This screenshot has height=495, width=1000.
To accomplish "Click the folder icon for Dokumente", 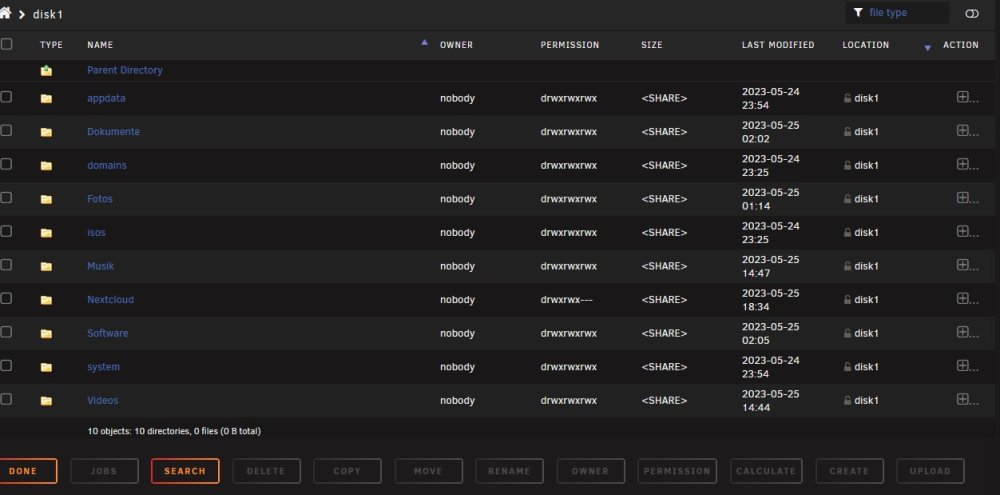I will click(x=46, y=132).
